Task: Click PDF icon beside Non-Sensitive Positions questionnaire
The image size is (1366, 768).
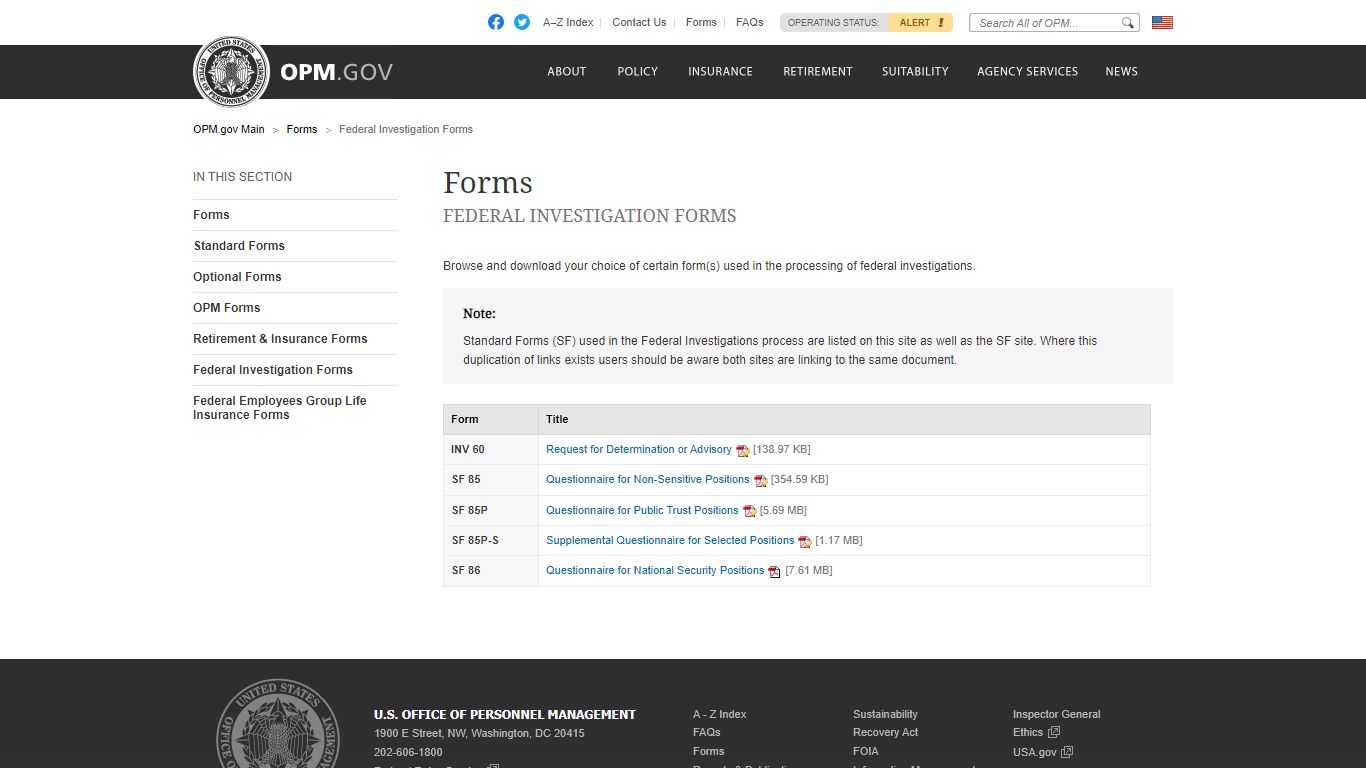Action: (x=760, y=481)
